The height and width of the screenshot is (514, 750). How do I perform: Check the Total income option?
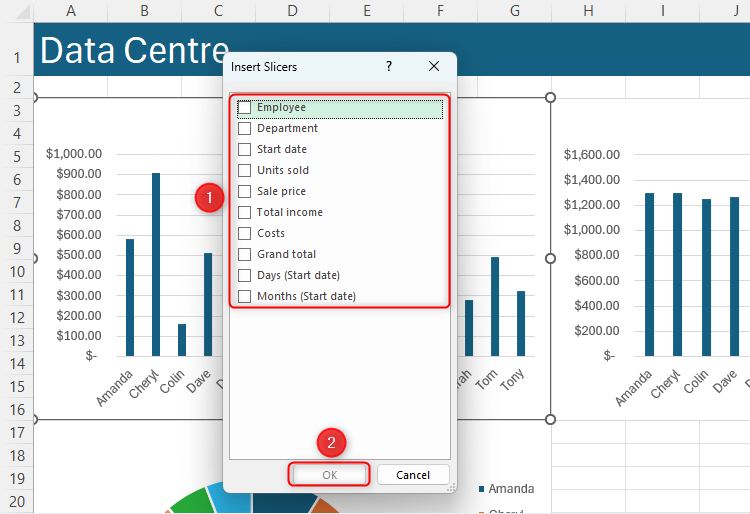[245, 212]
